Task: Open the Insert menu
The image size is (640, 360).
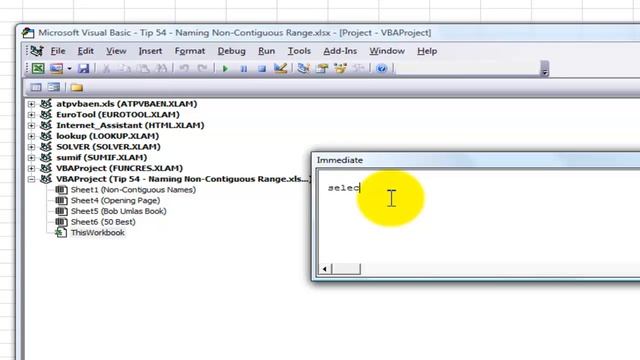Action: click(150, 51)
